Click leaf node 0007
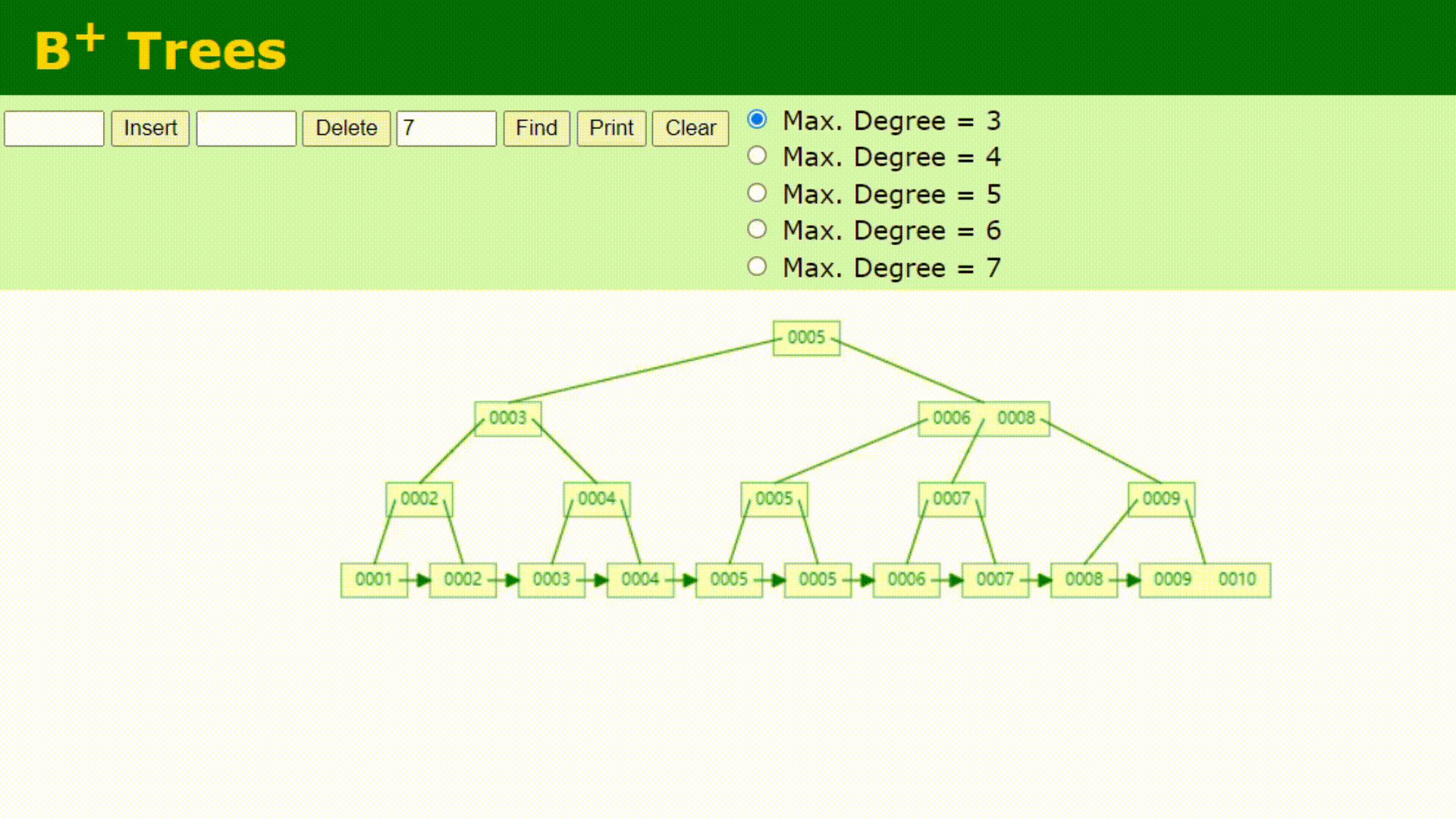The image size is (1456, 819). [x=994, y=578]
